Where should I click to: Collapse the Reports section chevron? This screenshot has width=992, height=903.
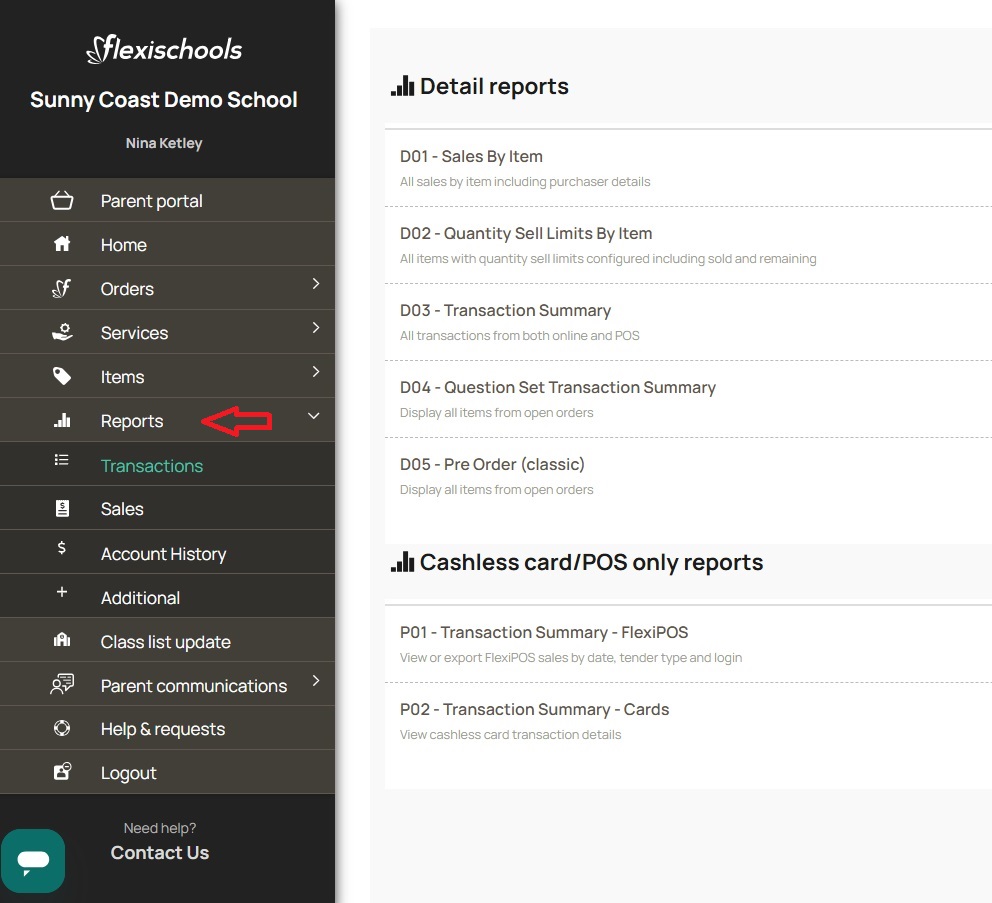[x=314, y=415]
